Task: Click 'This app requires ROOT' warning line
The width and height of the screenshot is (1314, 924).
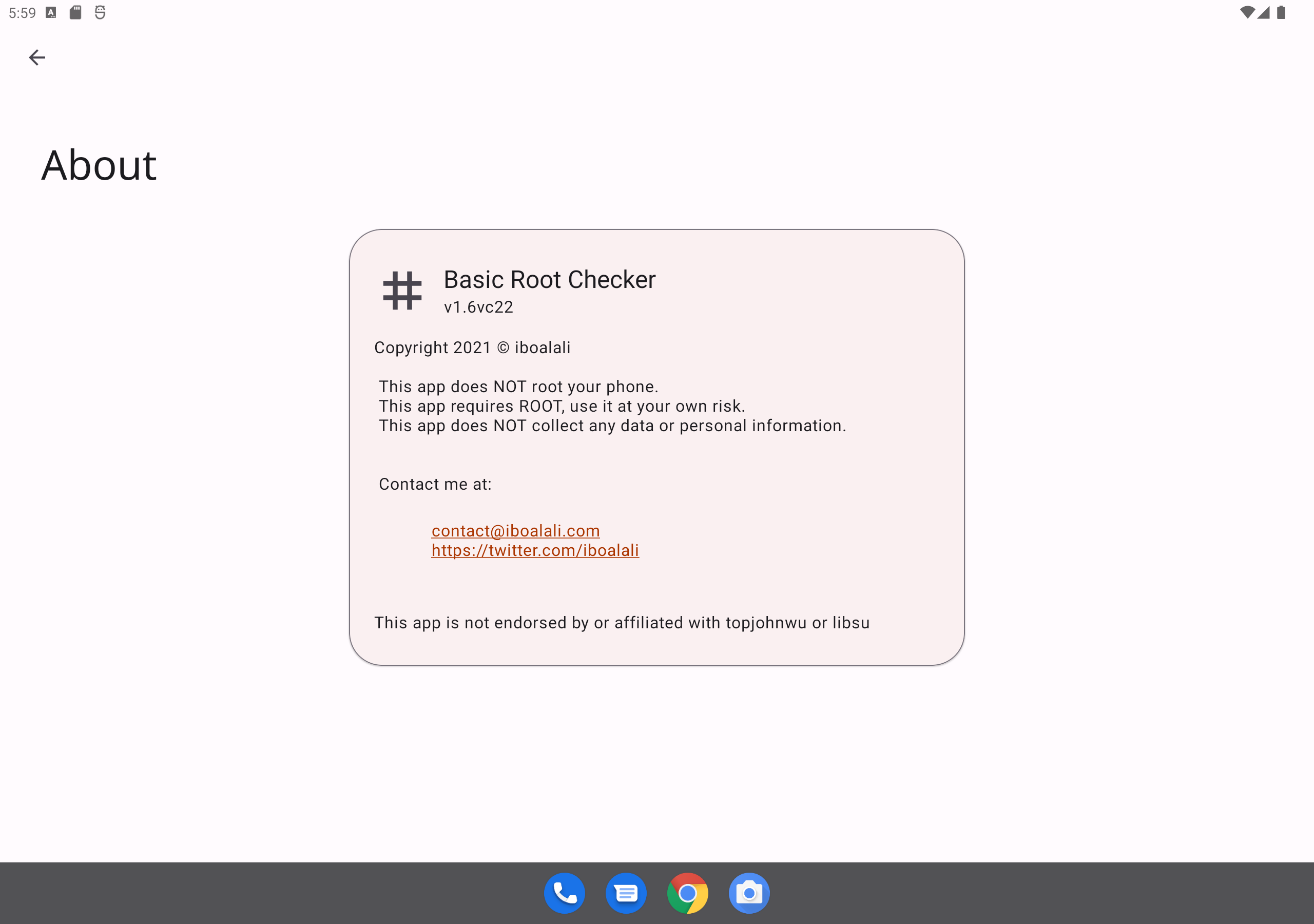Action: (562, 406)
